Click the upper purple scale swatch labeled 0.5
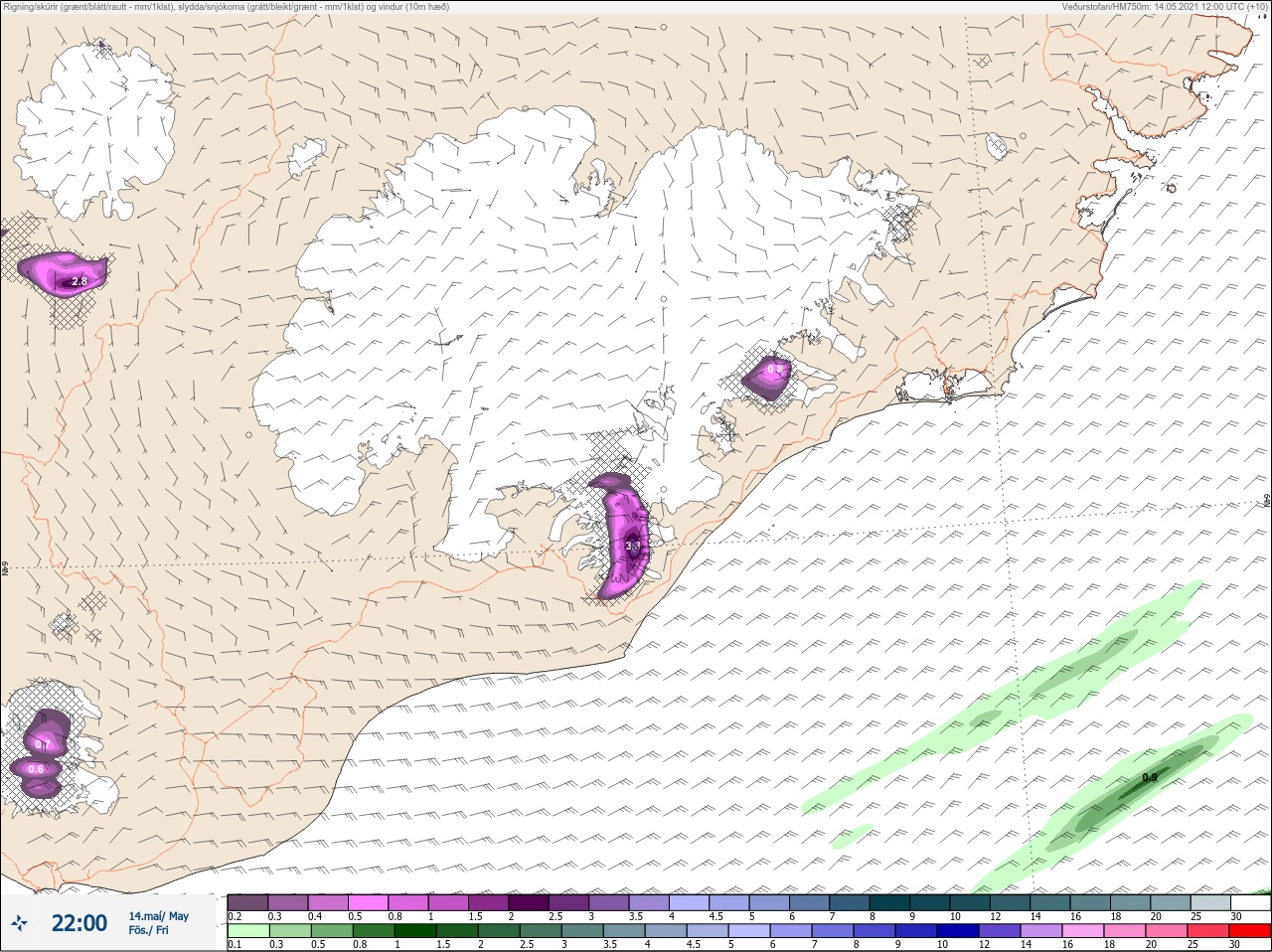The image size is (1272, 952). click(369, 902)
